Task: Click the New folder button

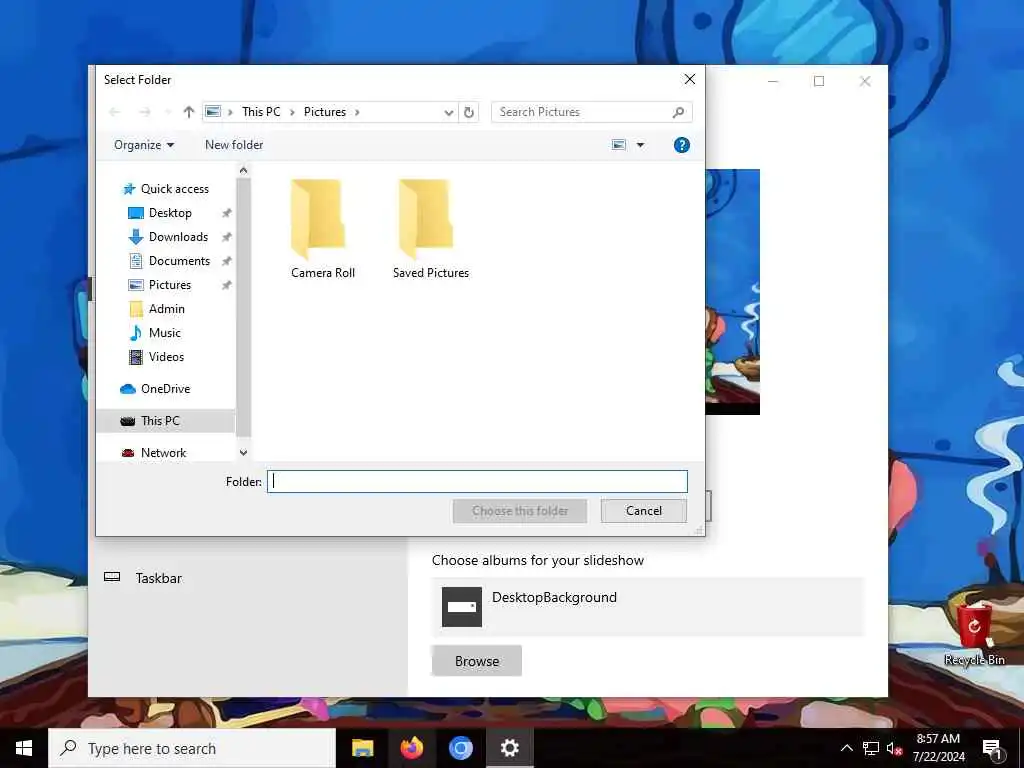Action: [x=234, y=145]
